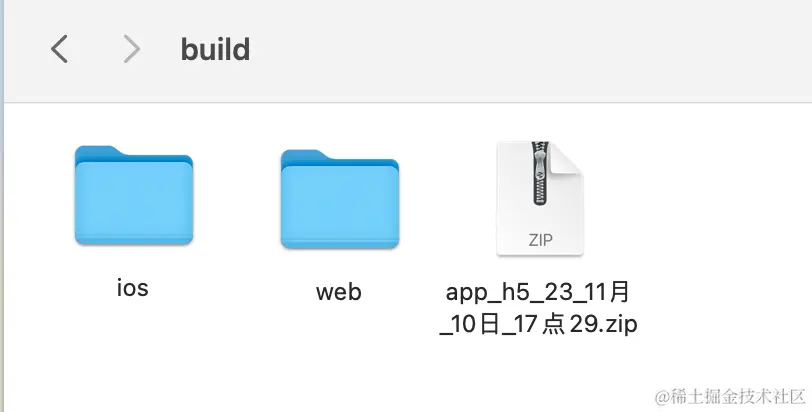Click the "web" folder name label
The image size is (812, 412).
(338, 293)
